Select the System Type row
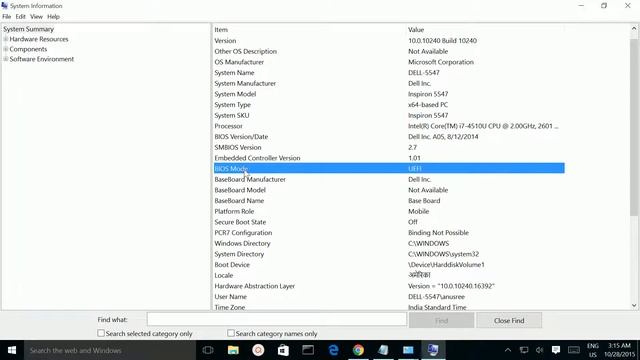The height and width of the screenshot is (360, 640). click(x=389, y=104)
